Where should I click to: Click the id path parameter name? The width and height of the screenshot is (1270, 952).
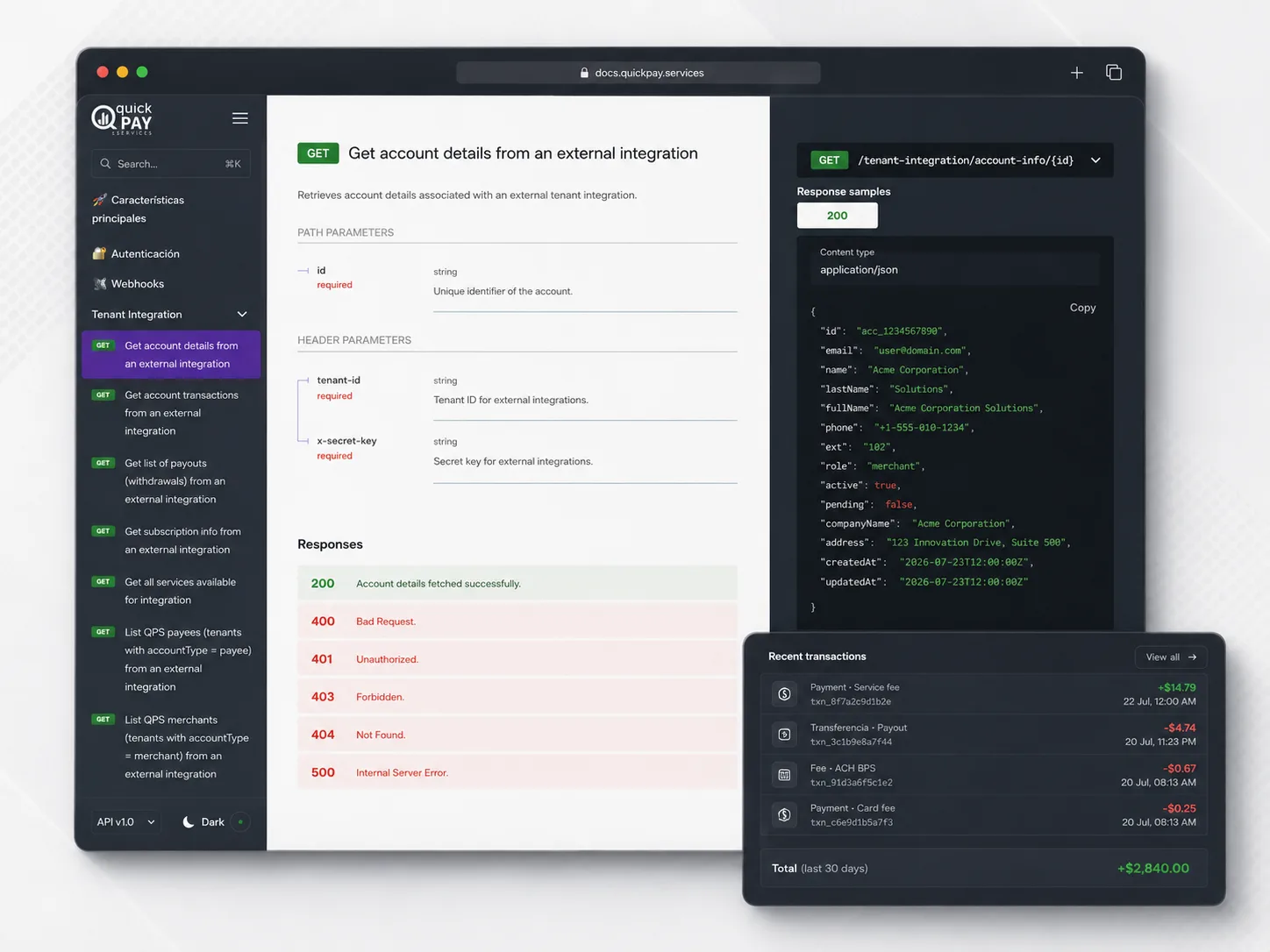pos(321,271)
